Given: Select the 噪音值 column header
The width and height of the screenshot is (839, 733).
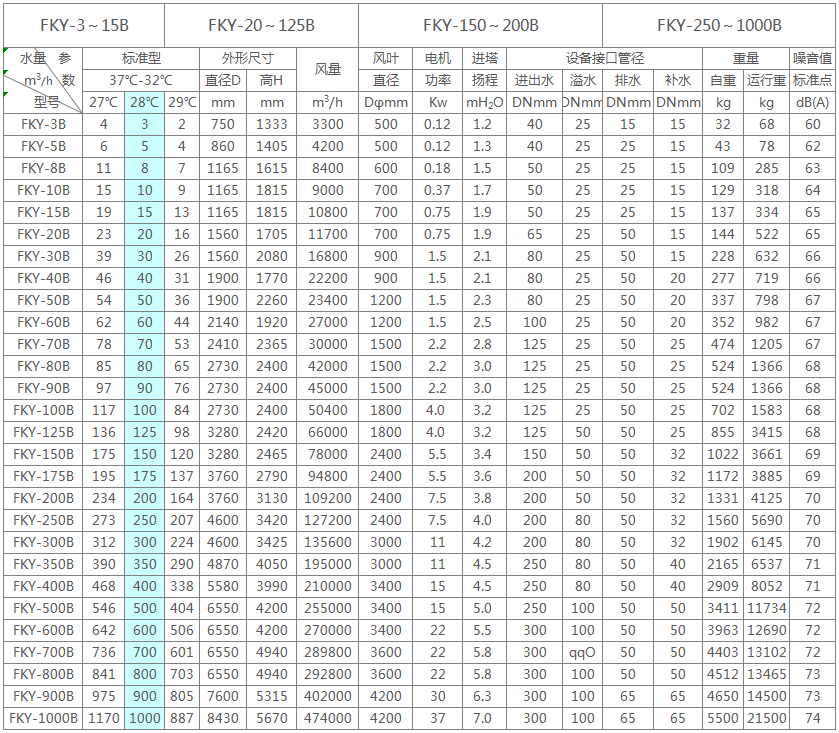Looking at the screenshot, I should click(812, 58).
